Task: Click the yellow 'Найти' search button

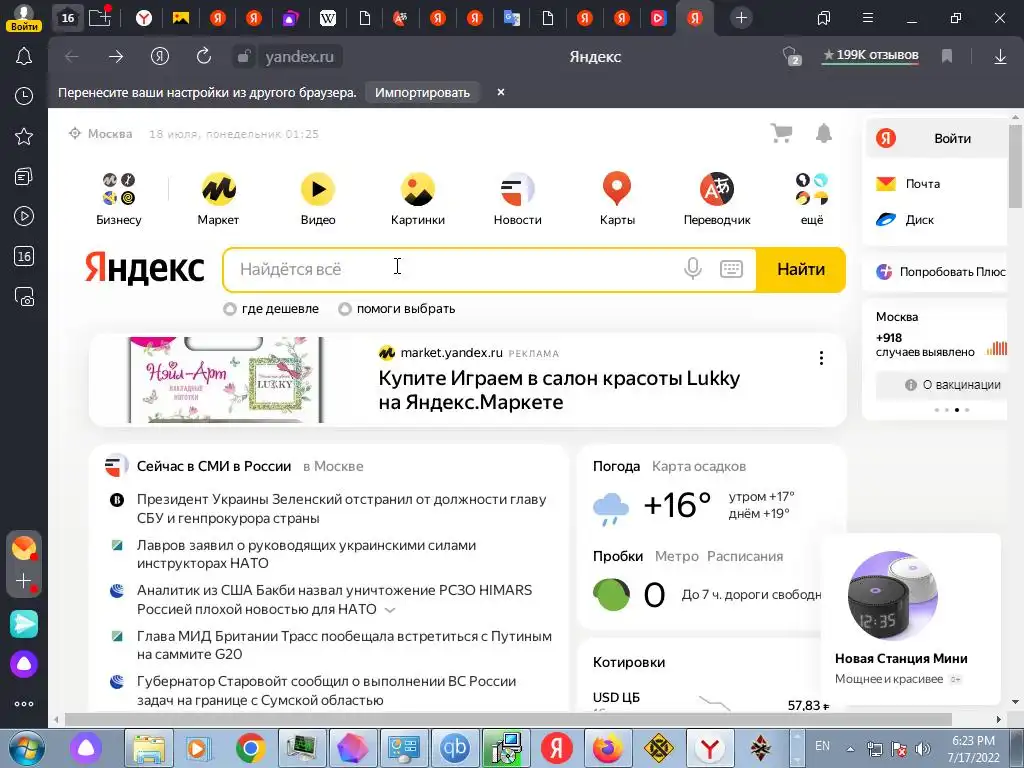Action: tap(801, 269)
